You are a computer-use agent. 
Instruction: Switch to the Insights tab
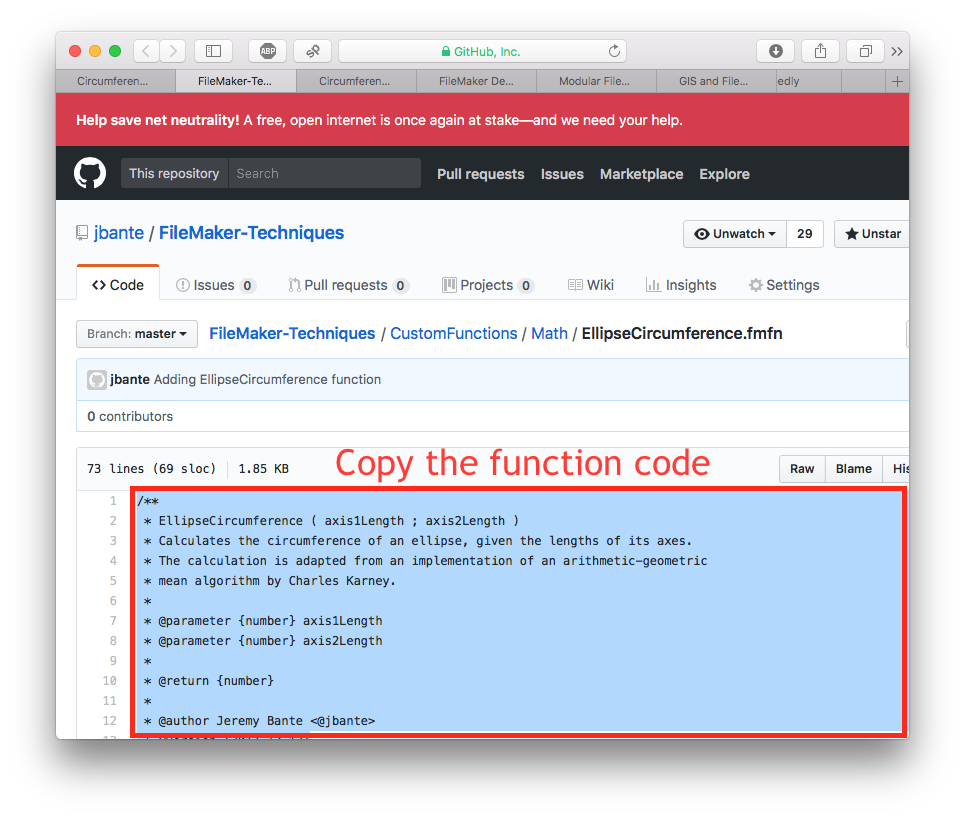(x=681, y=285)
